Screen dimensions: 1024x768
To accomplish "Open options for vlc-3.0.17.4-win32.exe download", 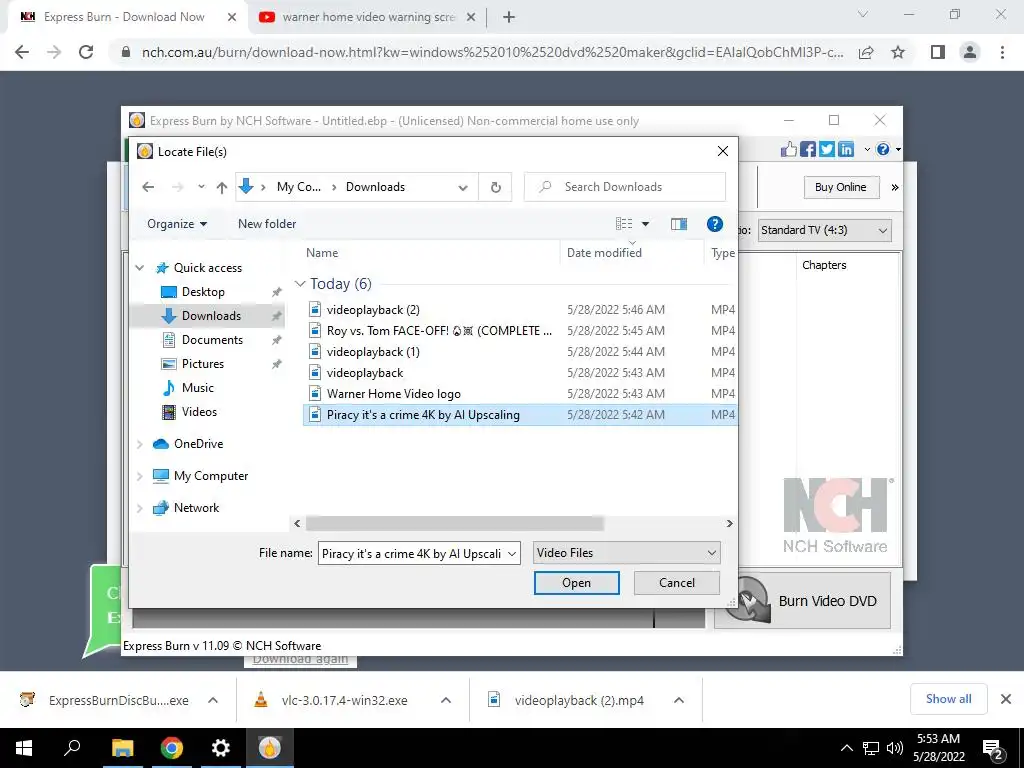I will (446, 700).
